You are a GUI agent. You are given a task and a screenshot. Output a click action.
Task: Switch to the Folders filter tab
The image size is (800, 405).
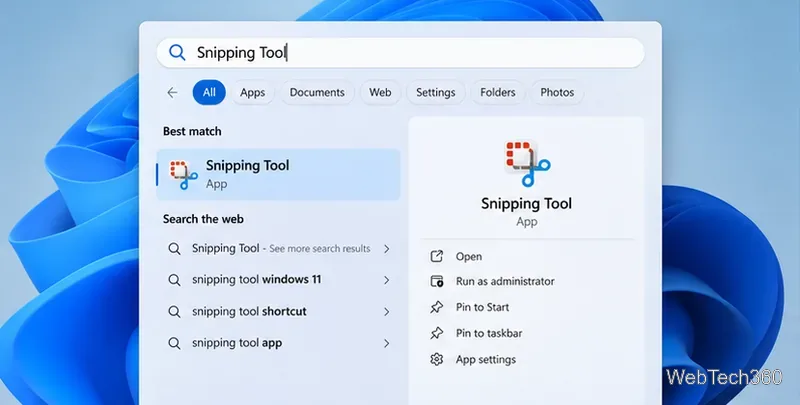pyautogui.click(x=497, y=92)
